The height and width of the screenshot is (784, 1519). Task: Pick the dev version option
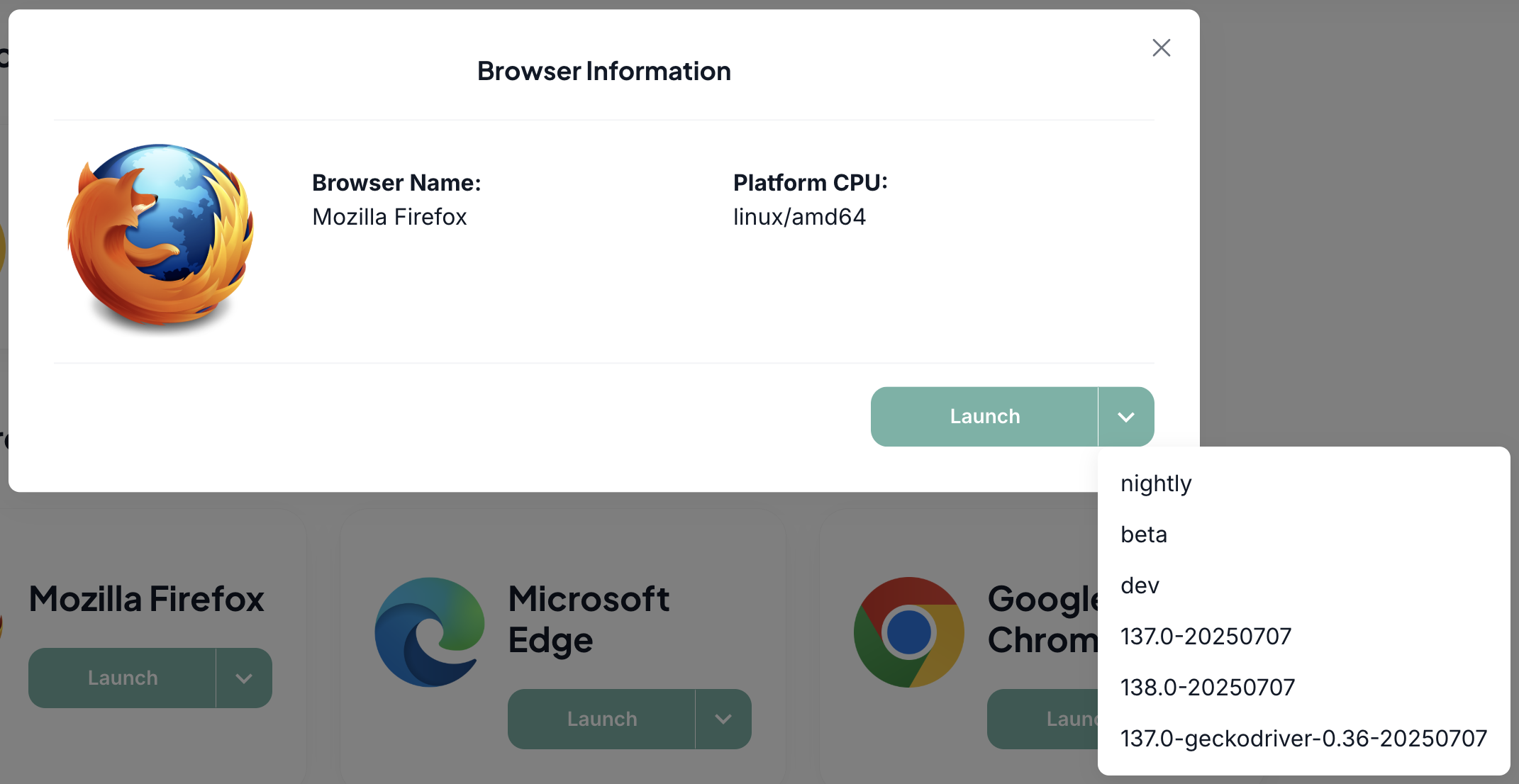click(1303, 586)
